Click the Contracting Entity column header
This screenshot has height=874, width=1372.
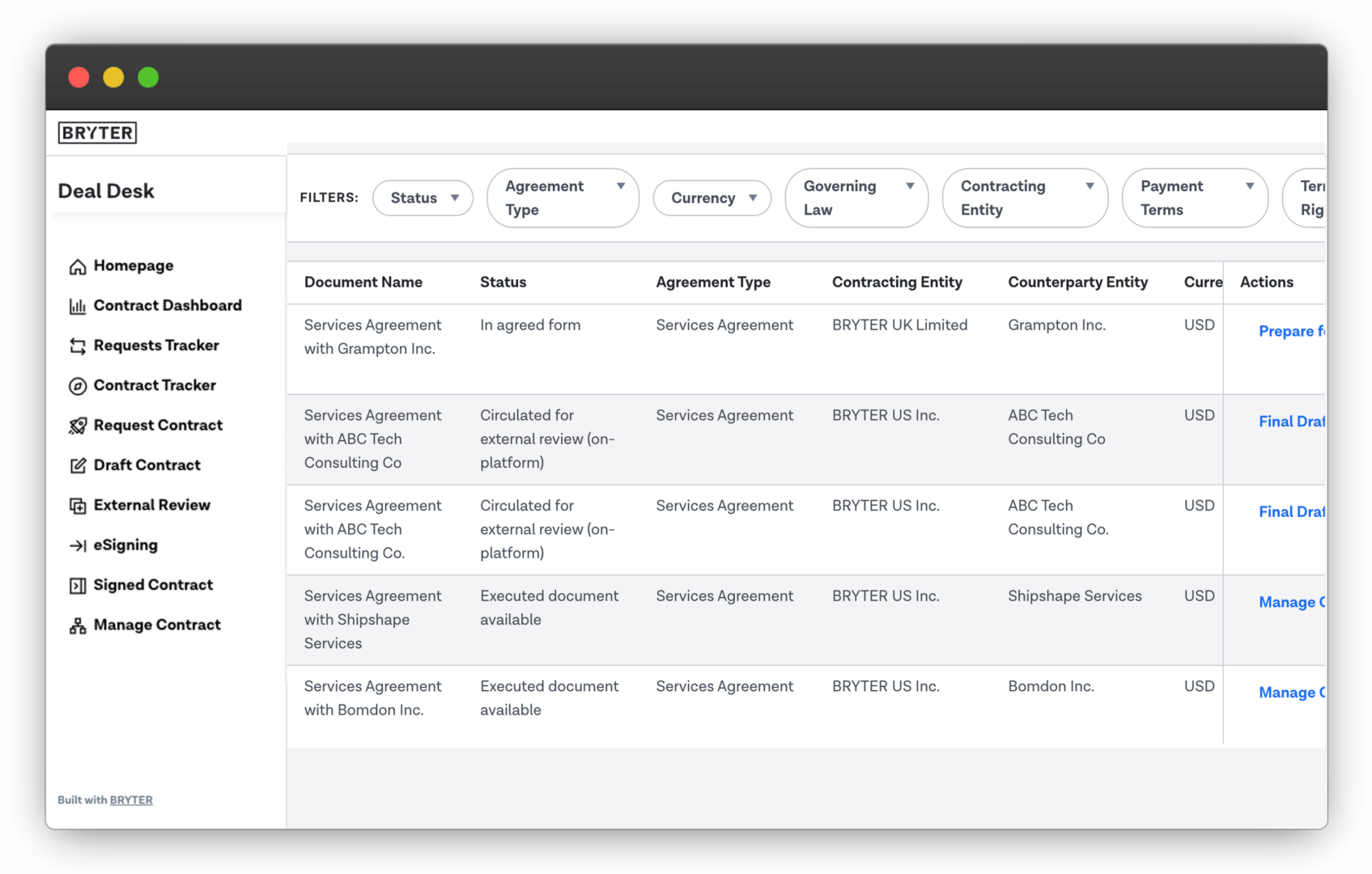click(897, 282)
